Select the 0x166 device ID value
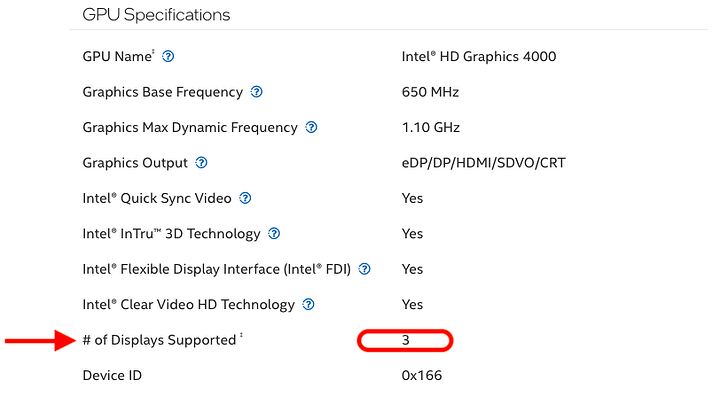The height and width of the screenshot is (419, 720). point(422,376)
